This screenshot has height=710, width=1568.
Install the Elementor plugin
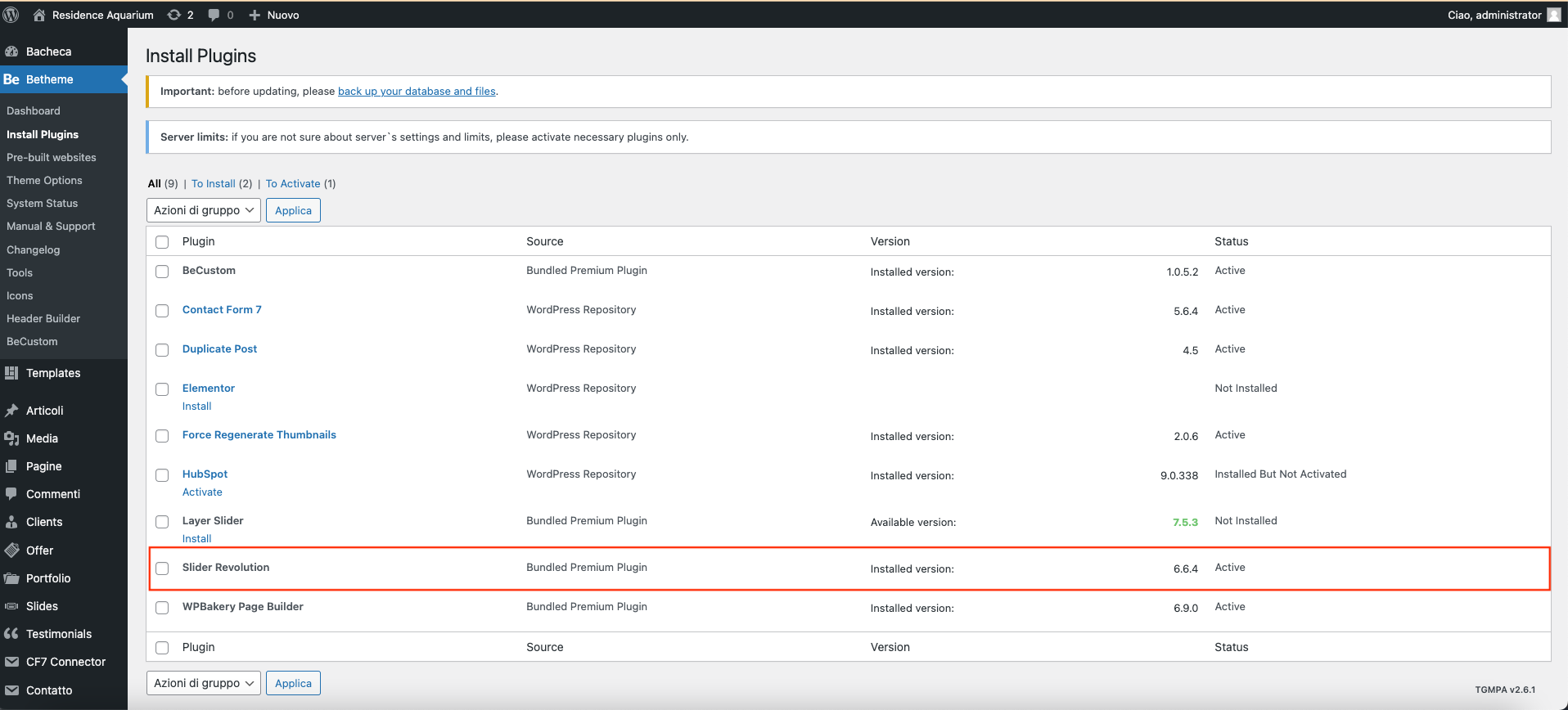click(x=196, y=406)
